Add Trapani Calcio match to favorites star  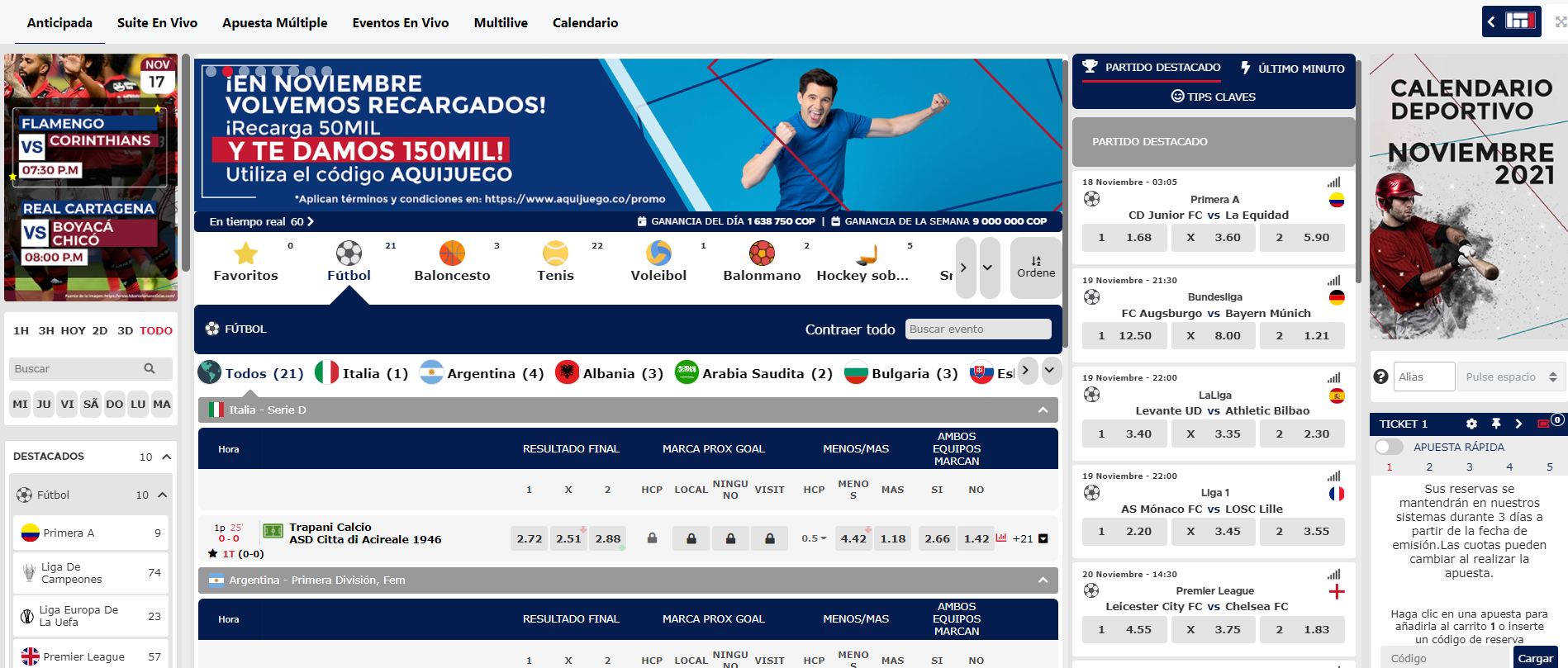213,554
